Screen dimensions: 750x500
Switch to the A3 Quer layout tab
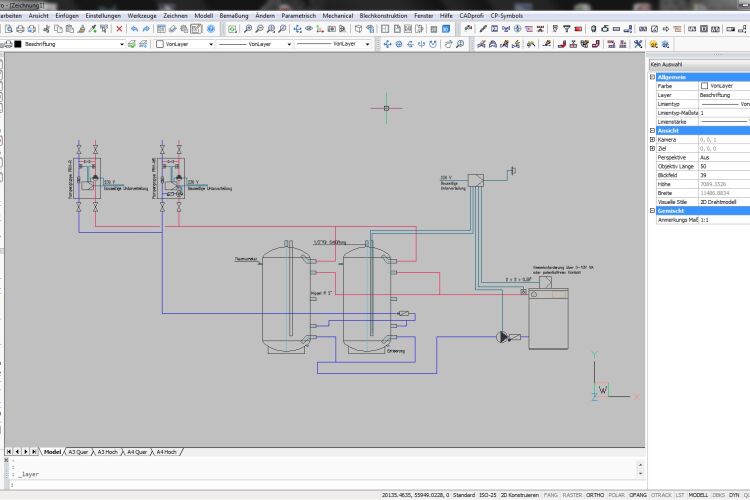pos(78,452)
